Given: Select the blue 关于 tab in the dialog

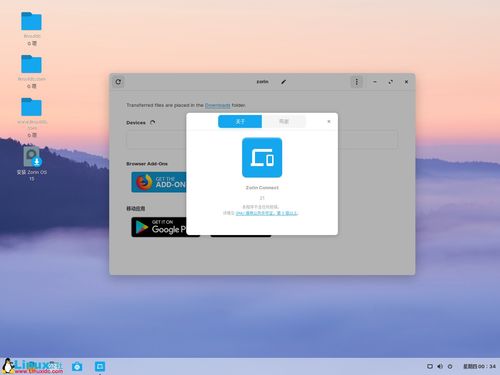Looking at the screenshot, I should 240,121.
